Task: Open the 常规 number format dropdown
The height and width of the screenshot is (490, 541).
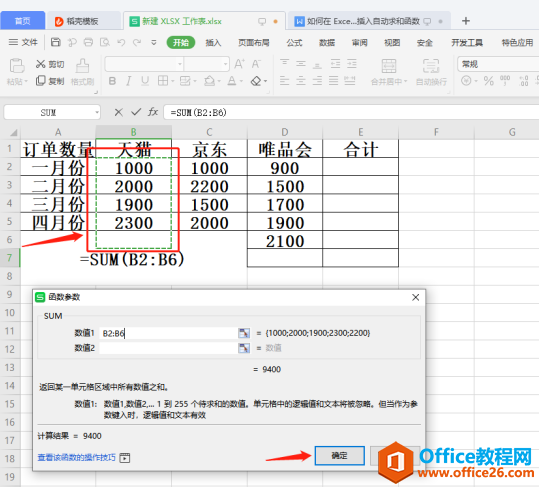Action: 498,64
